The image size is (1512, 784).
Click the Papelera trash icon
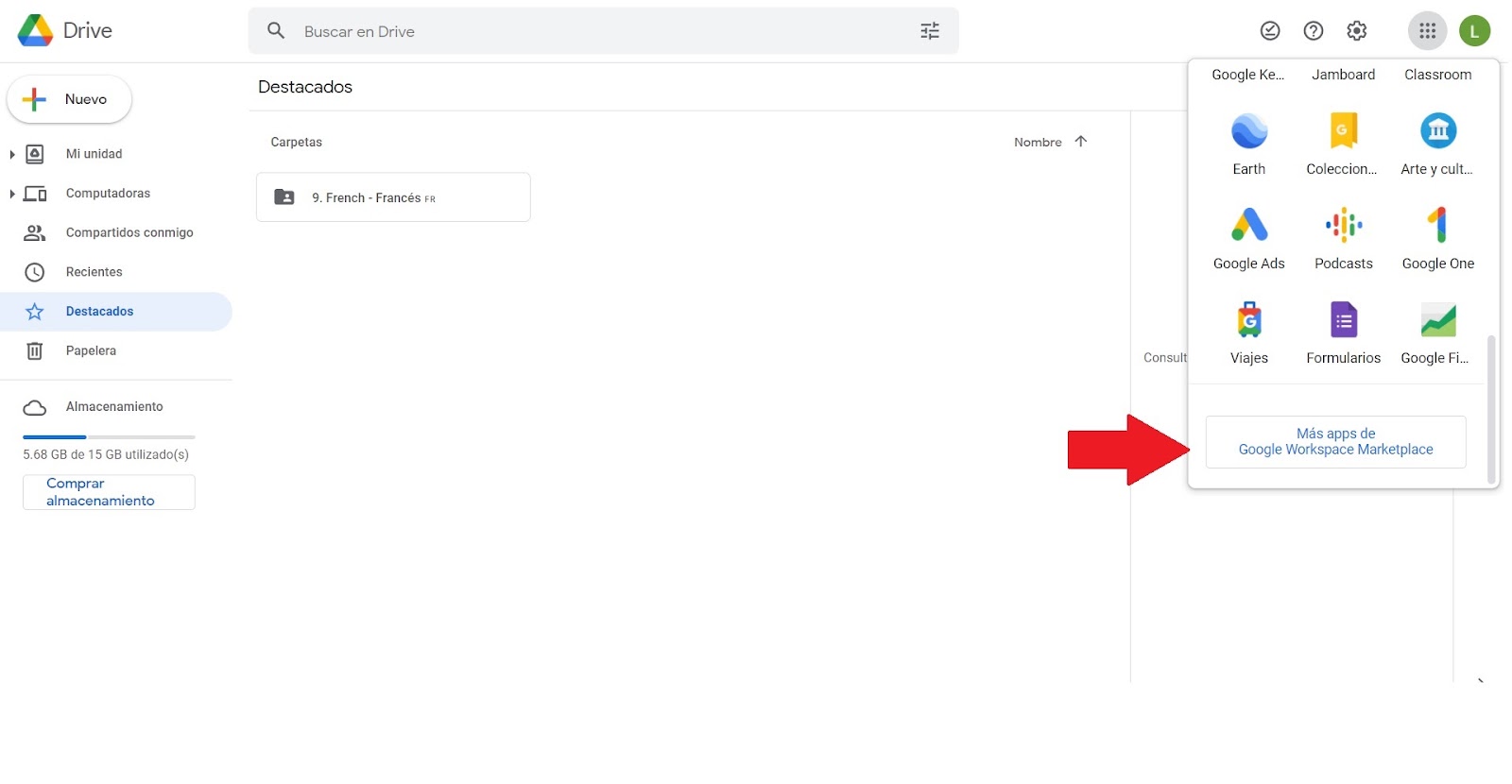click(x=35, y=350)
